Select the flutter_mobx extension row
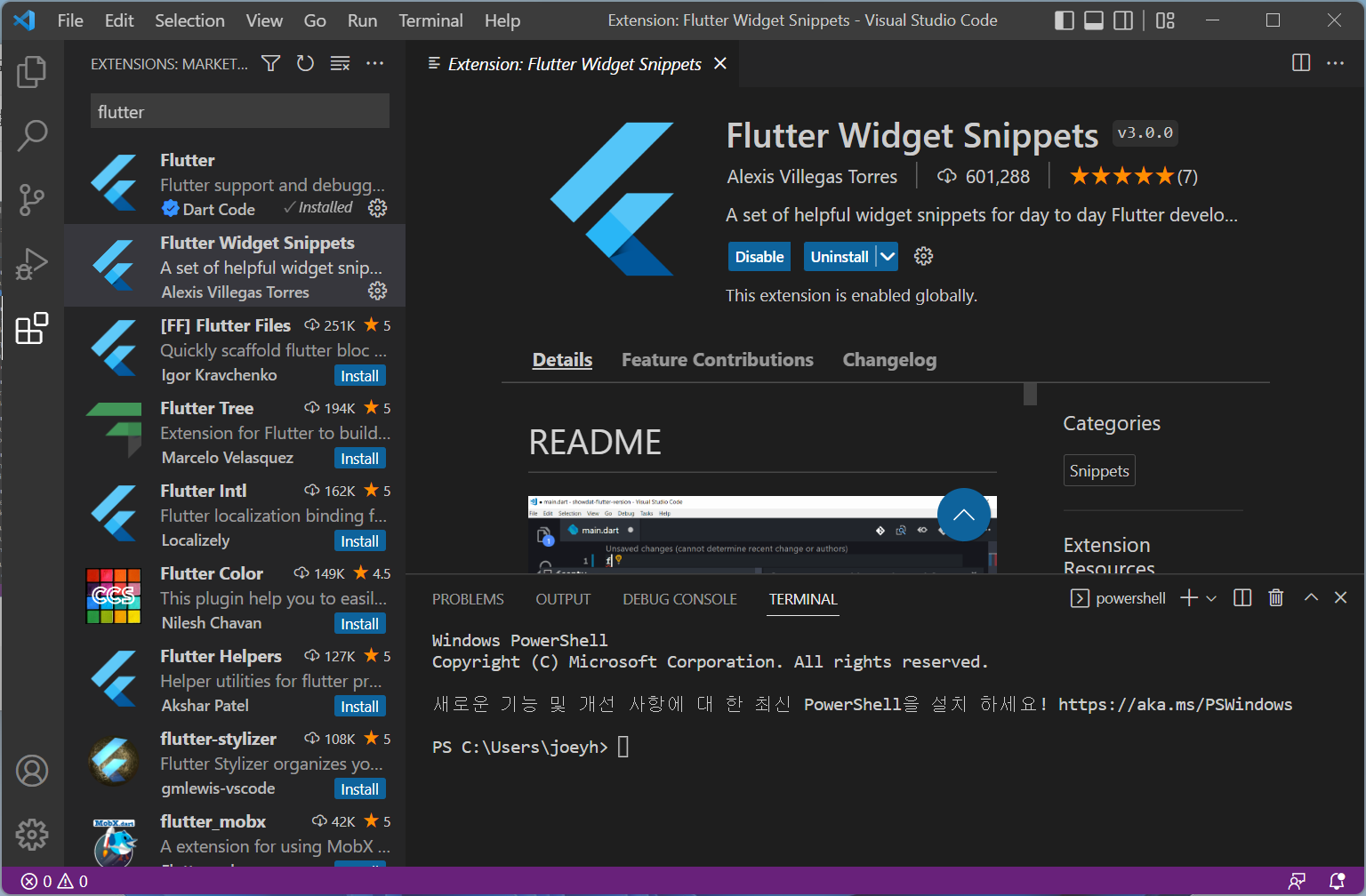 tap(235, 836)
